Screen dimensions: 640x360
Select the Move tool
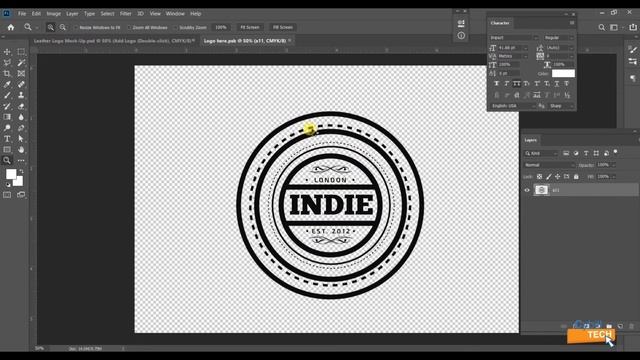7,52
